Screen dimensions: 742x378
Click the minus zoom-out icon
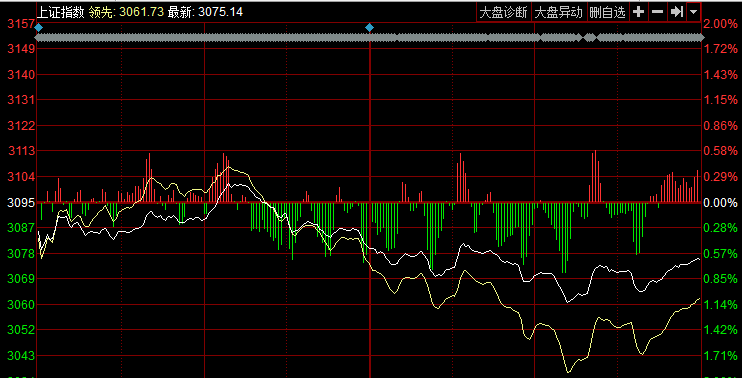pyautogui.click(x=657, y=12)
